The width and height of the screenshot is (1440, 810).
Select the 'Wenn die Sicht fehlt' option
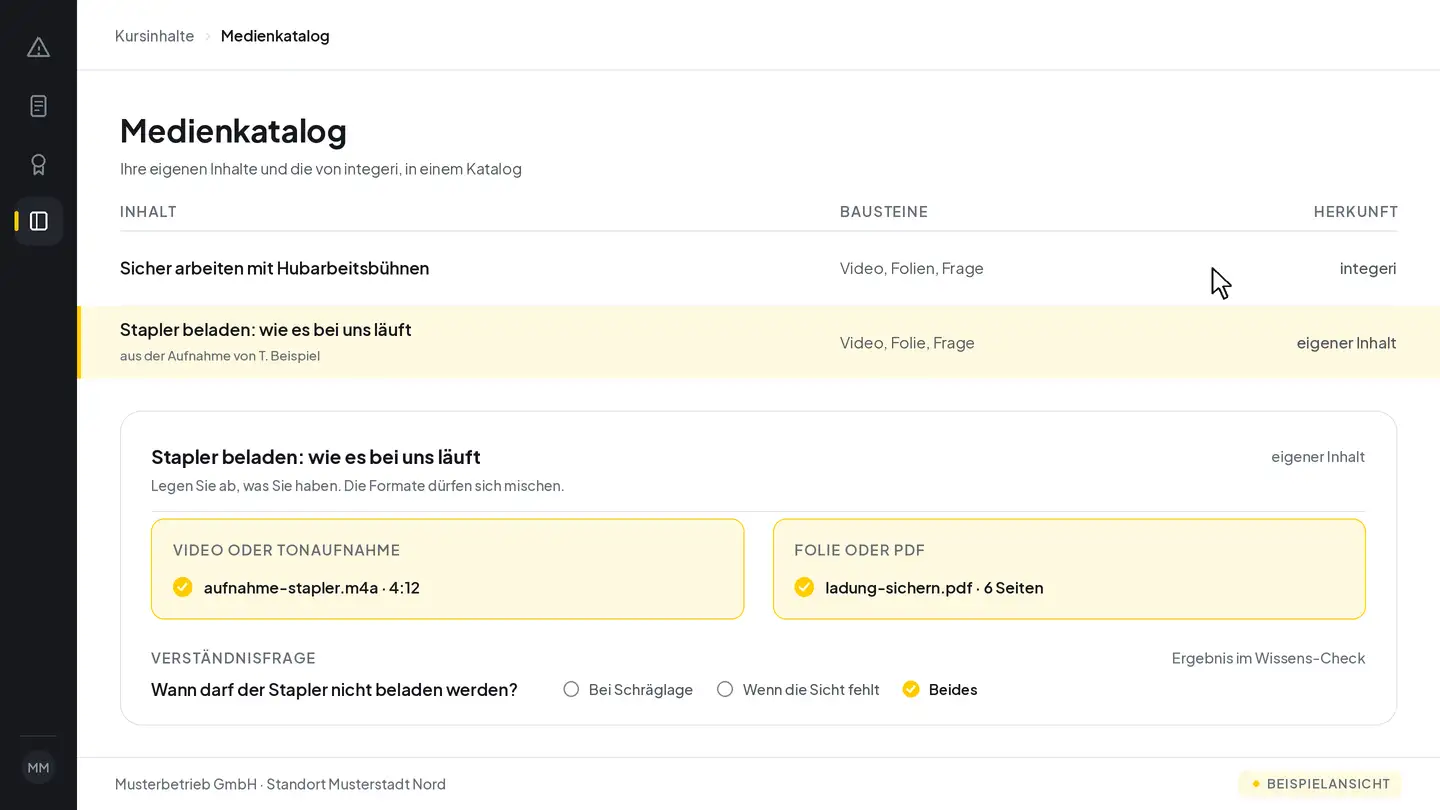pos(798,689)
